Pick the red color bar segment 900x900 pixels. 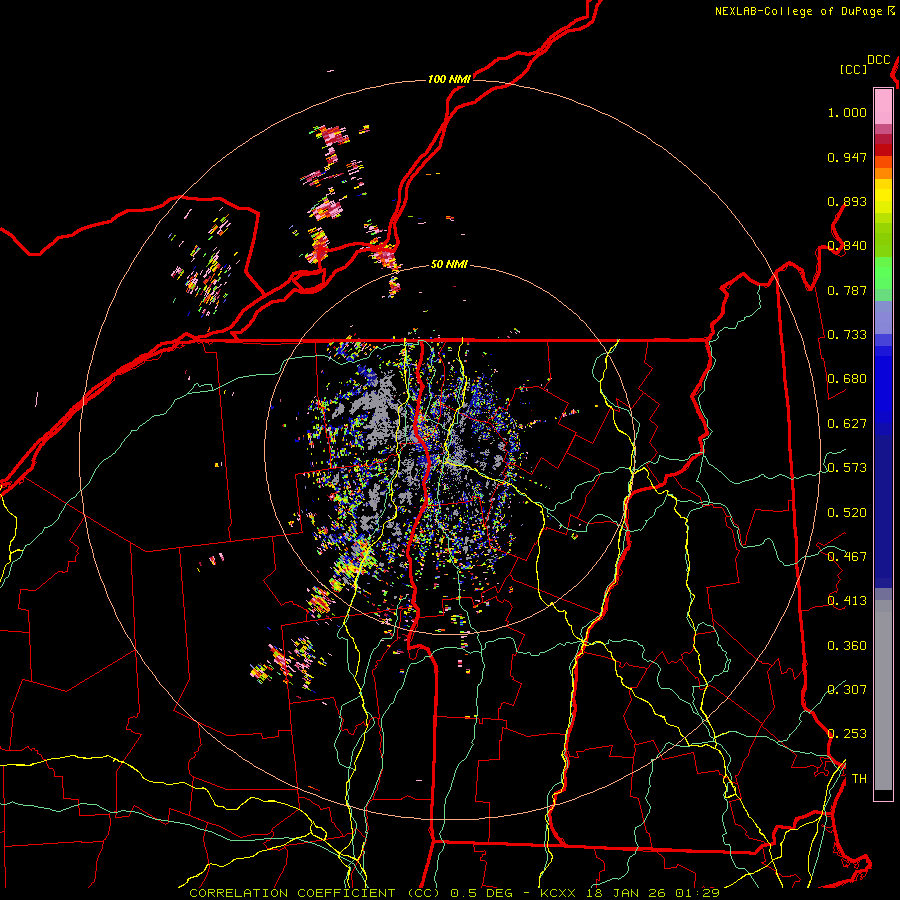(x=883, y=150)
